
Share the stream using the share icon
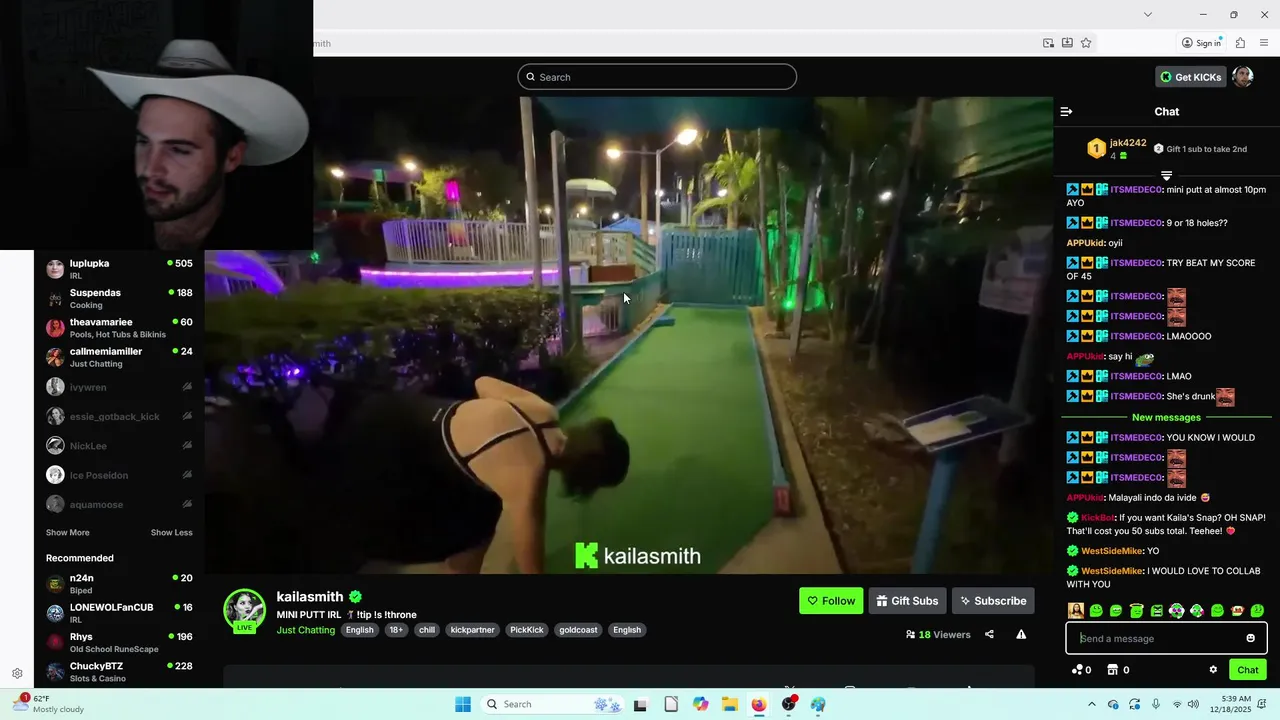coord(989,634)
